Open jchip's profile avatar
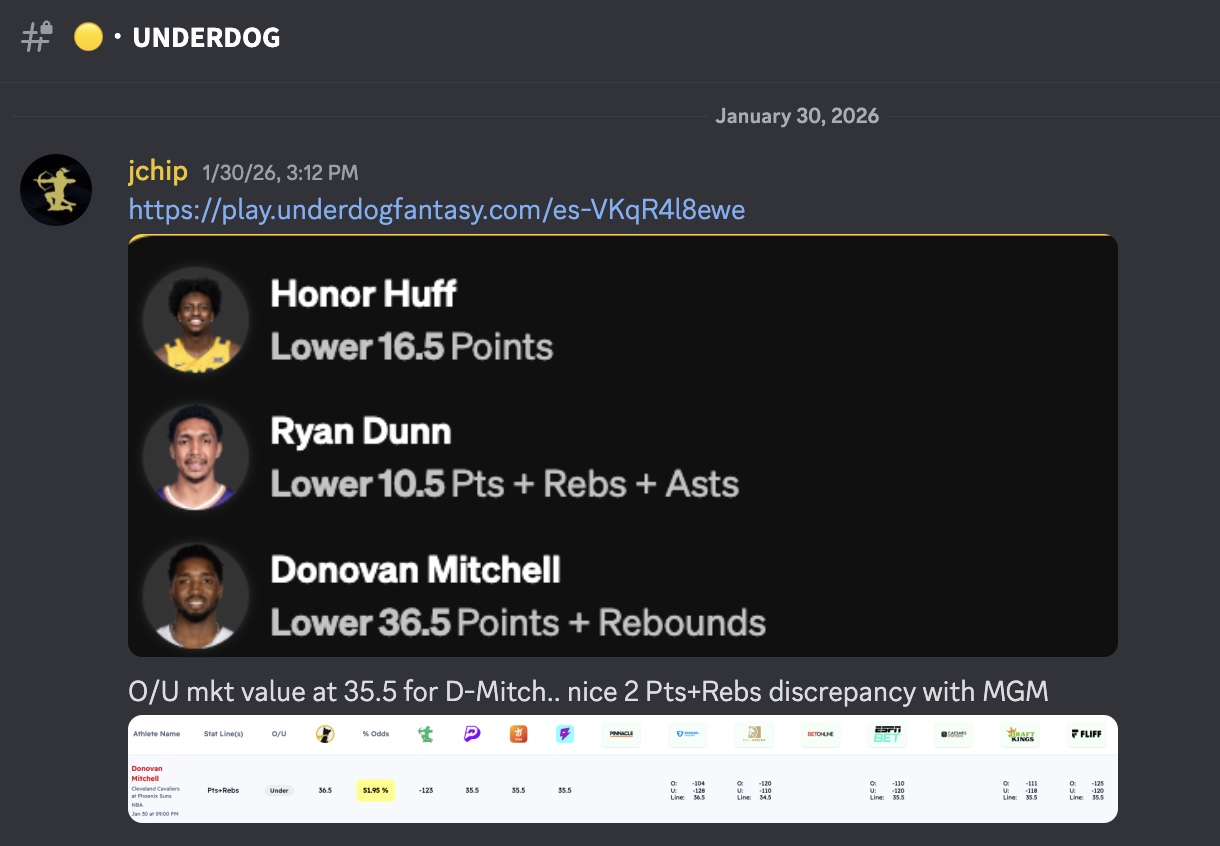The height and width of the screenshot is (846, 1220). click(56, 189)
